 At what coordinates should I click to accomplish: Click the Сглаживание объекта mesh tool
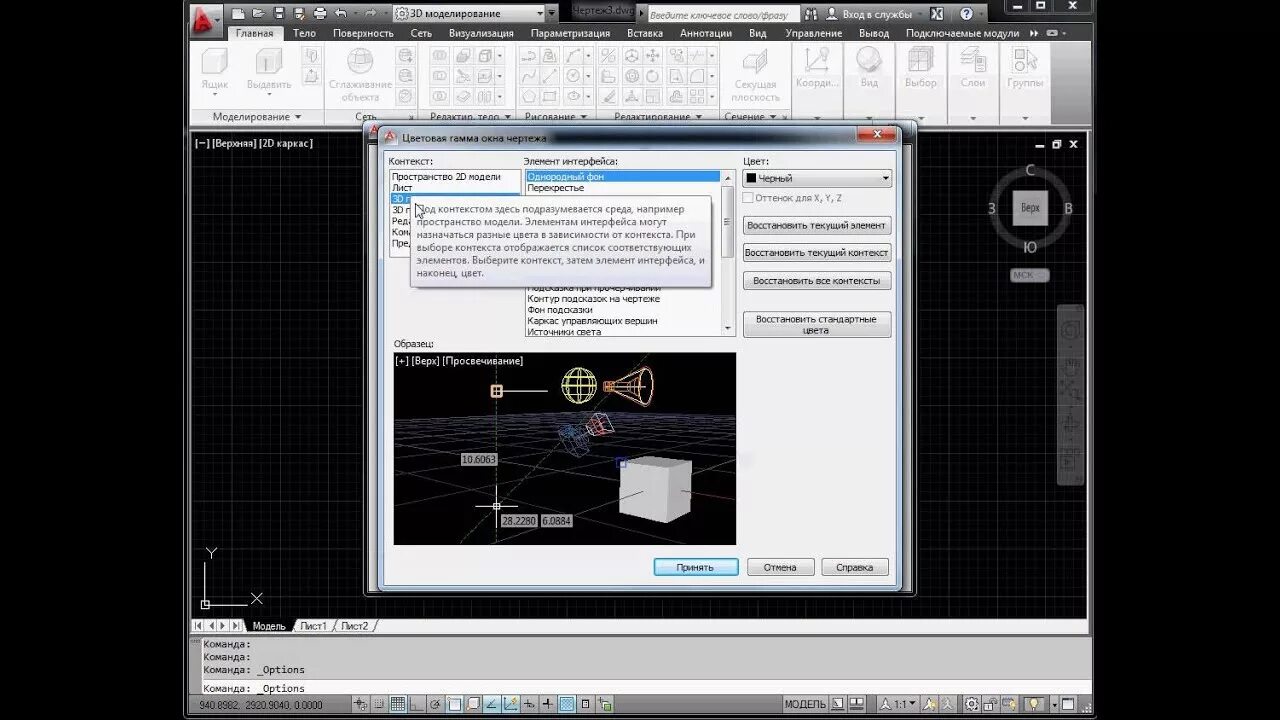click(360, 74)
